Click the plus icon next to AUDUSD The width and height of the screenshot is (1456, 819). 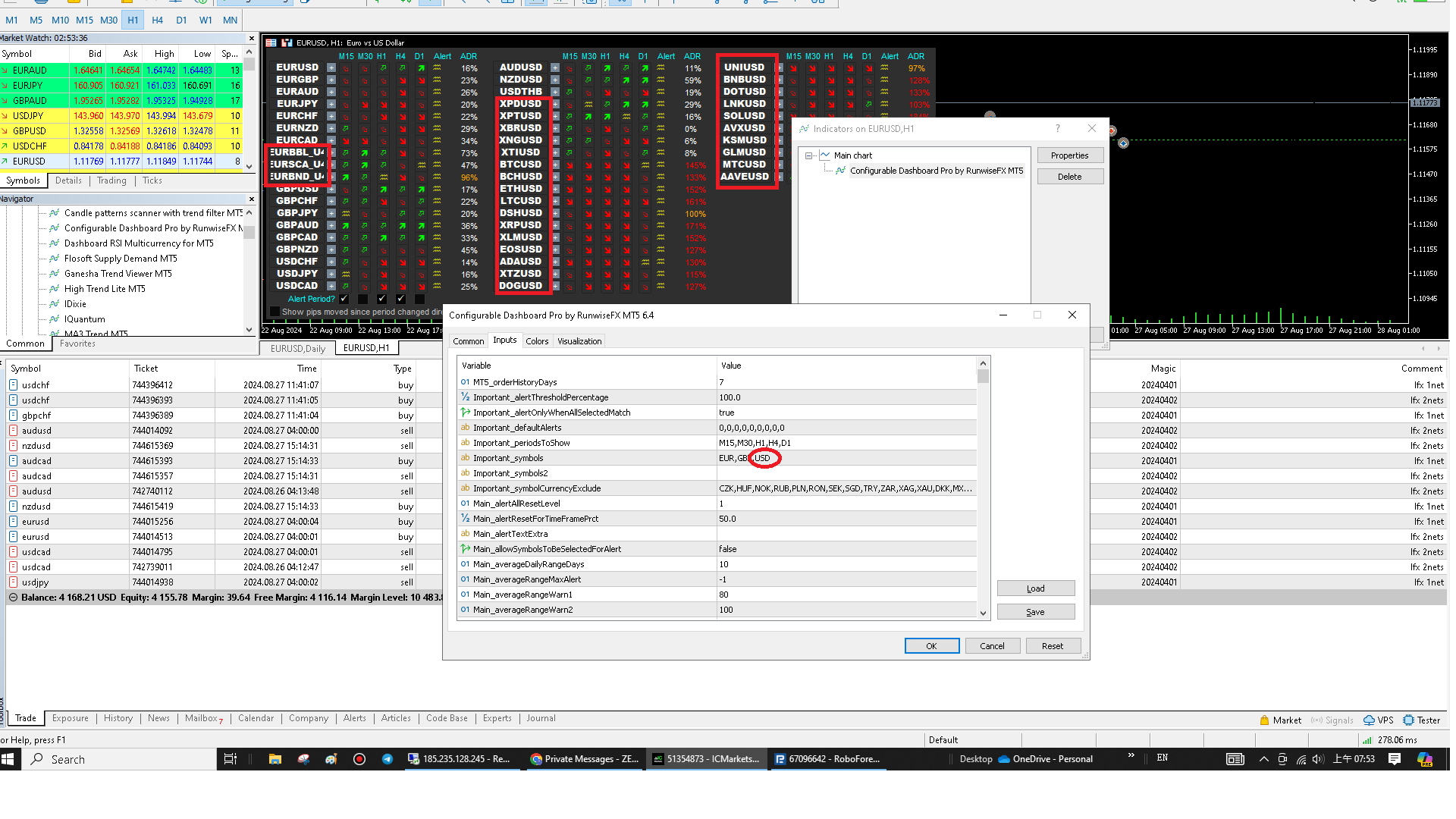[x=555, y=67]
